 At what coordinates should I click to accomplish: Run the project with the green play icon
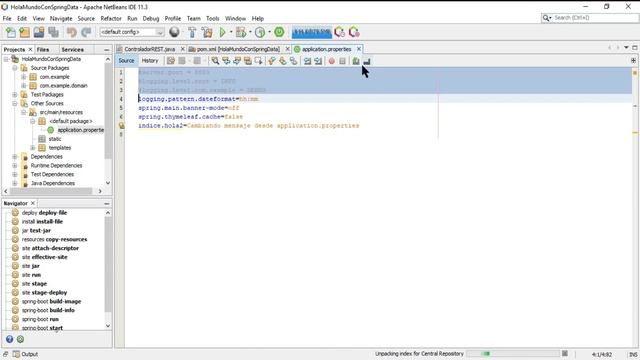point(222,32)
